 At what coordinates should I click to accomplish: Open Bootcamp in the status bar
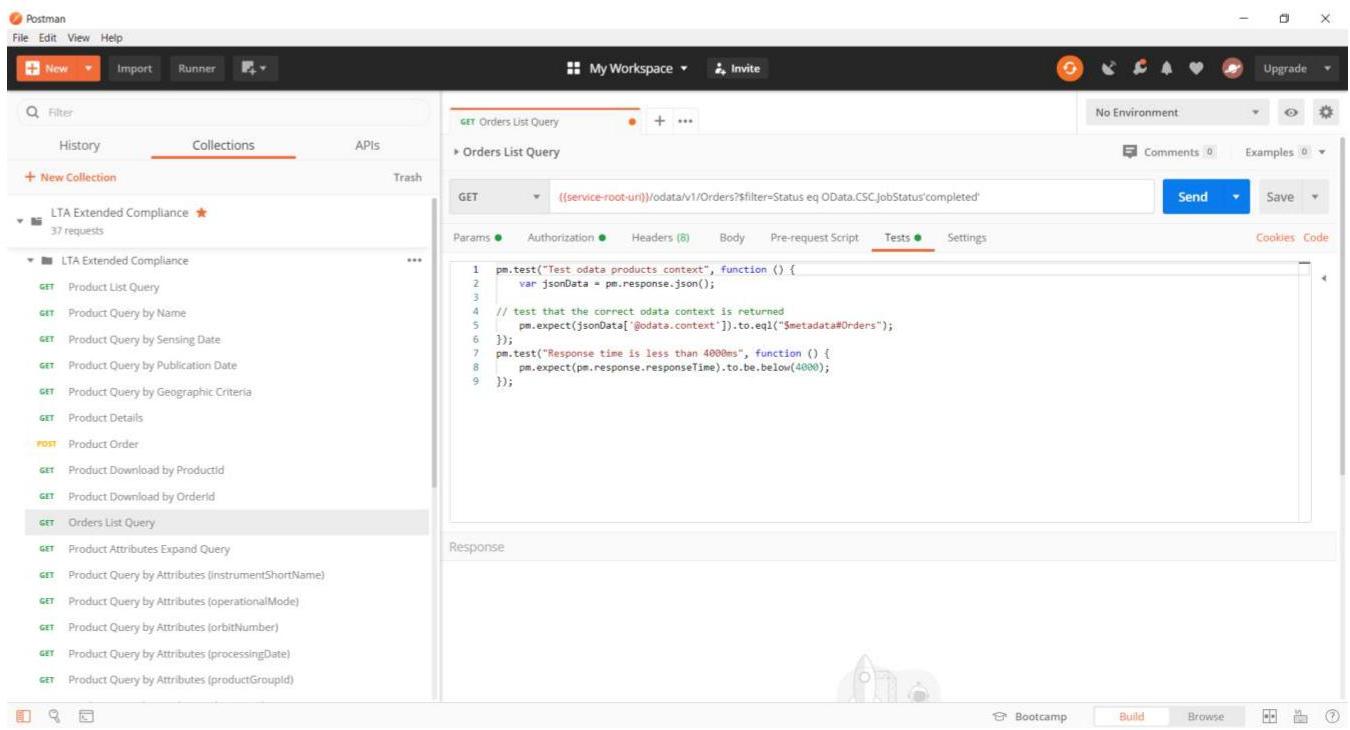point(1029,716)
